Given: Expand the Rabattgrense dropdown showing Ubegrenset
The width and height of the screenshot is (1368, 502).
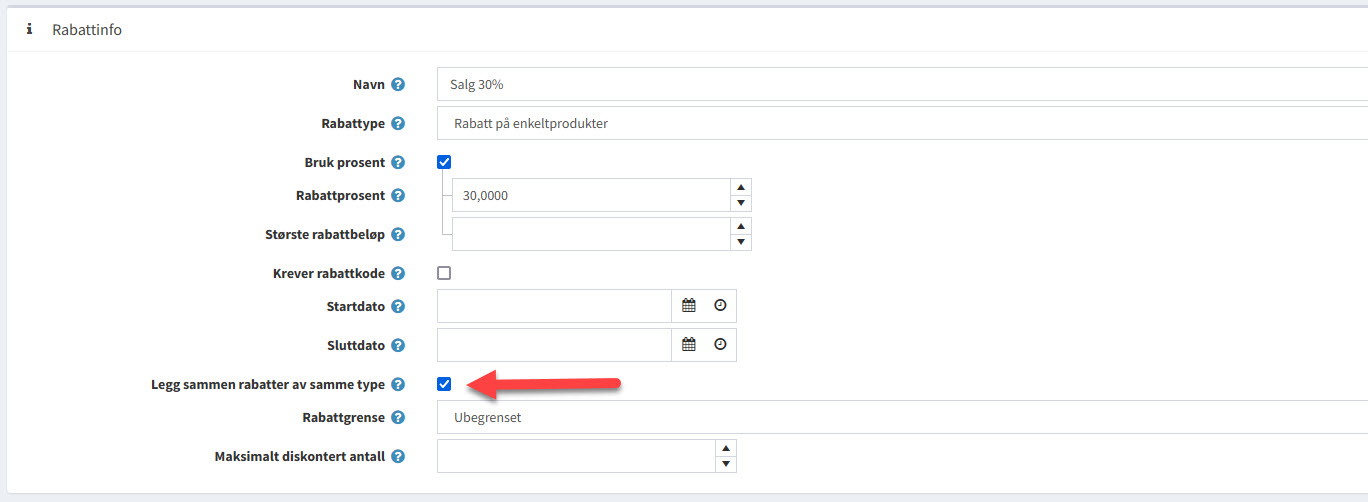Looking at the screenshot, I should coord(900,418).
